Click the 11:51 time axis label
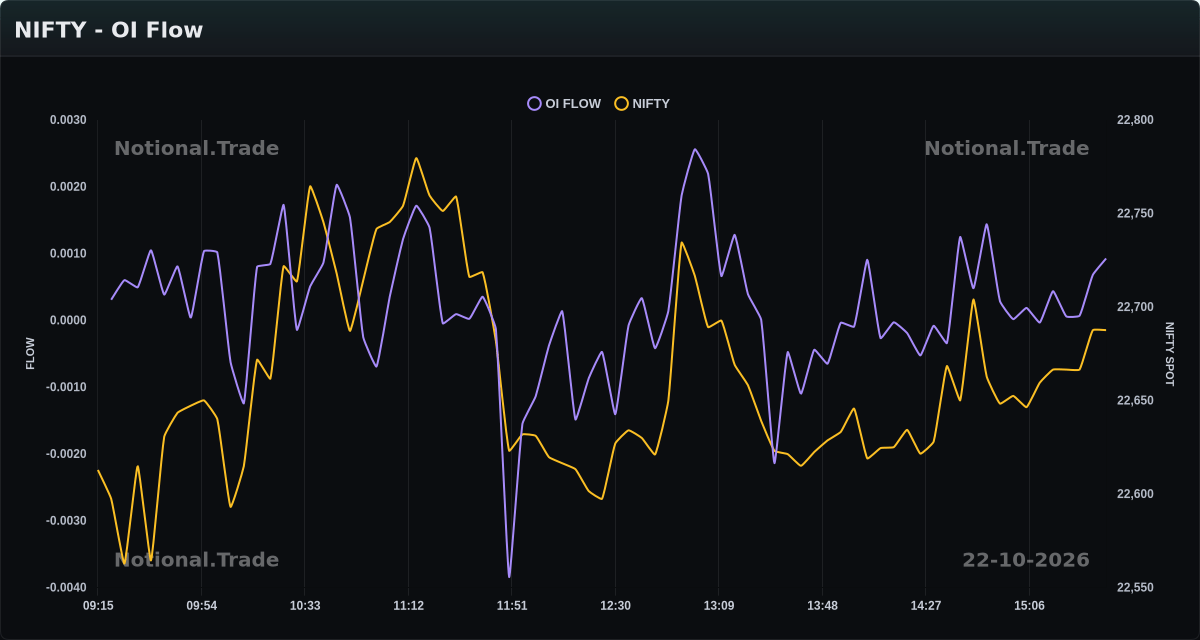The width and height of the screenshot is (1200, 640). click(x=512, y=606)
